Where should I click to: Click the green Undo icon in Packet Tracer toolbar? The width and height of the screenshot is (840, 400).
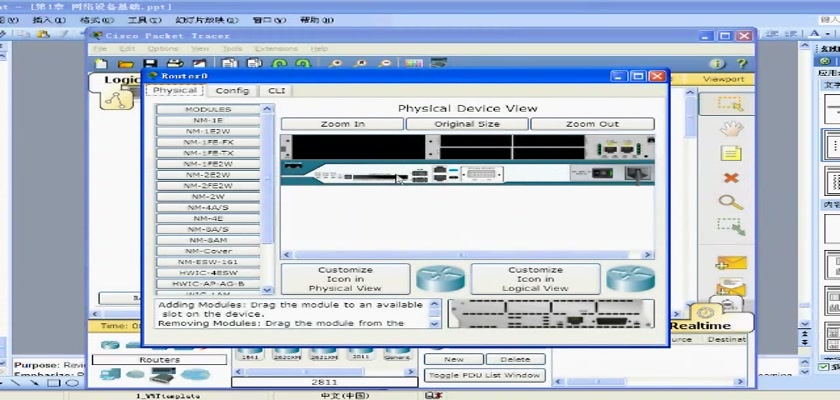tap(279, 64)
